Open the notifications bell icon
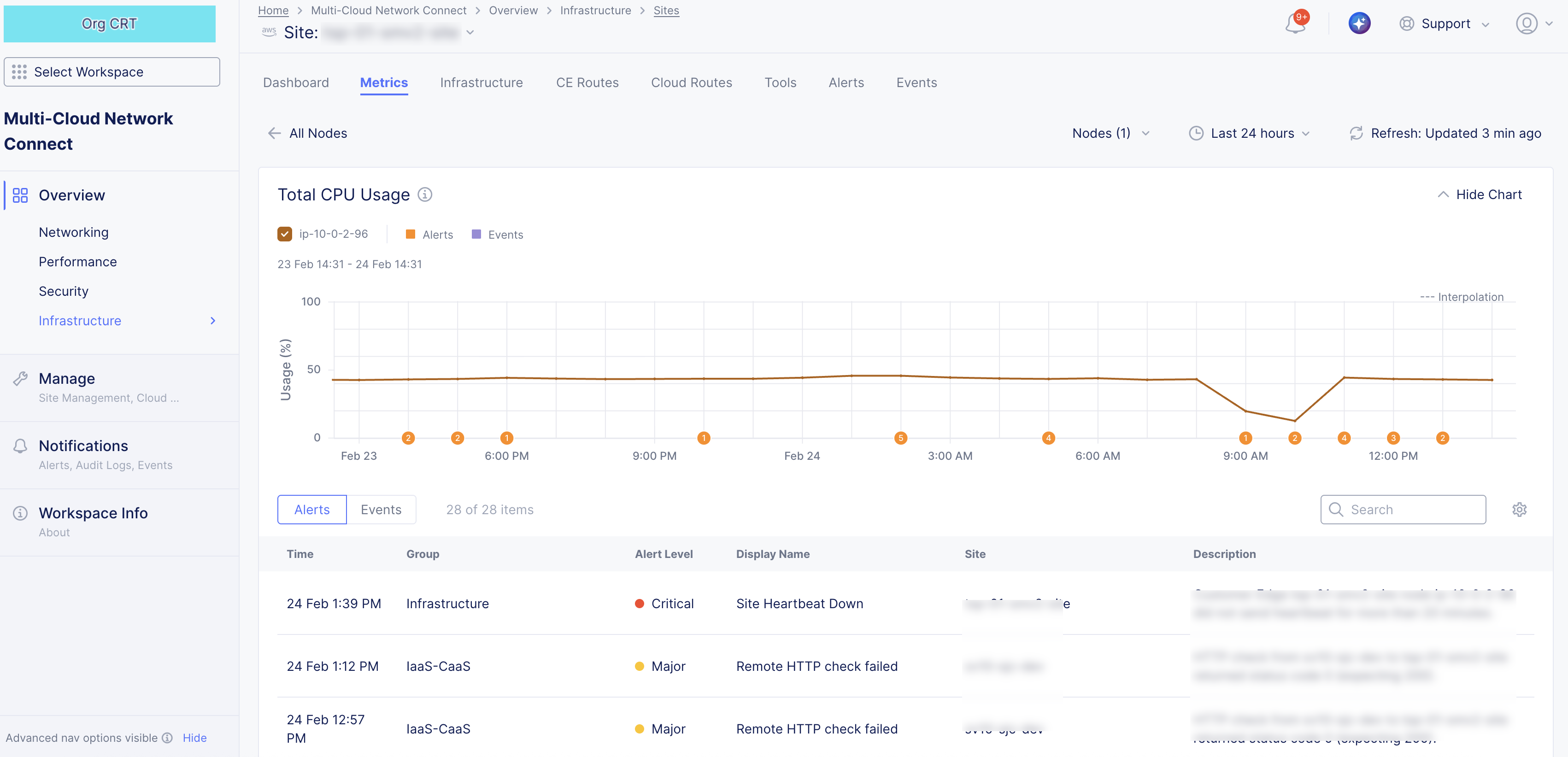 click(1295, 24)
